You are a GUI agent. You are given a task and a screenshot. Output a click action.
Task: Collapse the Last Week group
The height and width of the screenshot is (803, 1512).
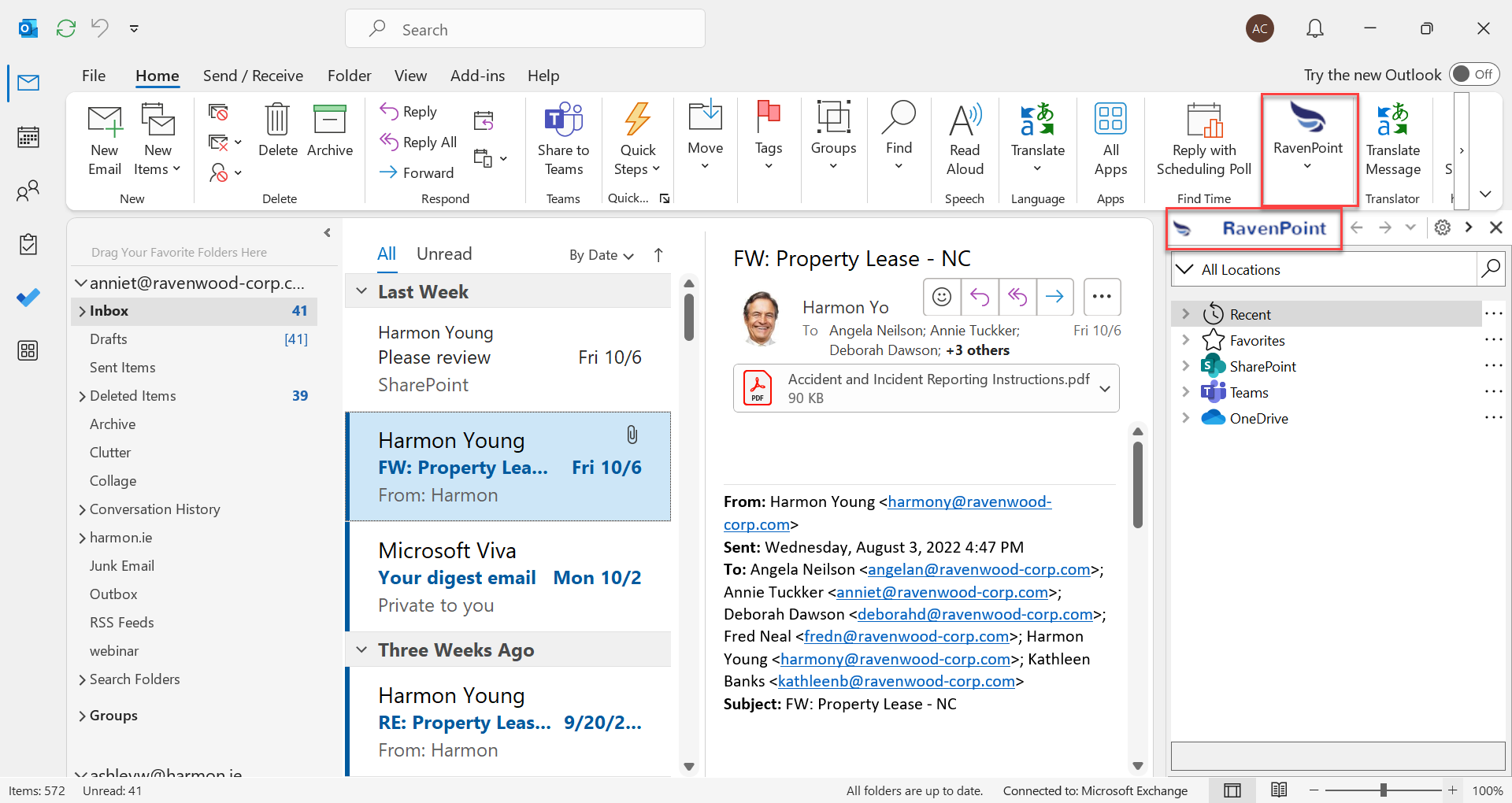pos(361,291)
